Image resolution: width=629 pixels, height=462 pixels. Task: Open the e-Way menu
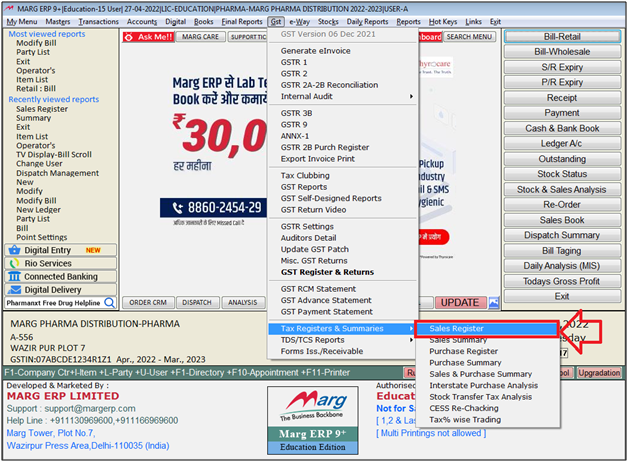point(299,22)
